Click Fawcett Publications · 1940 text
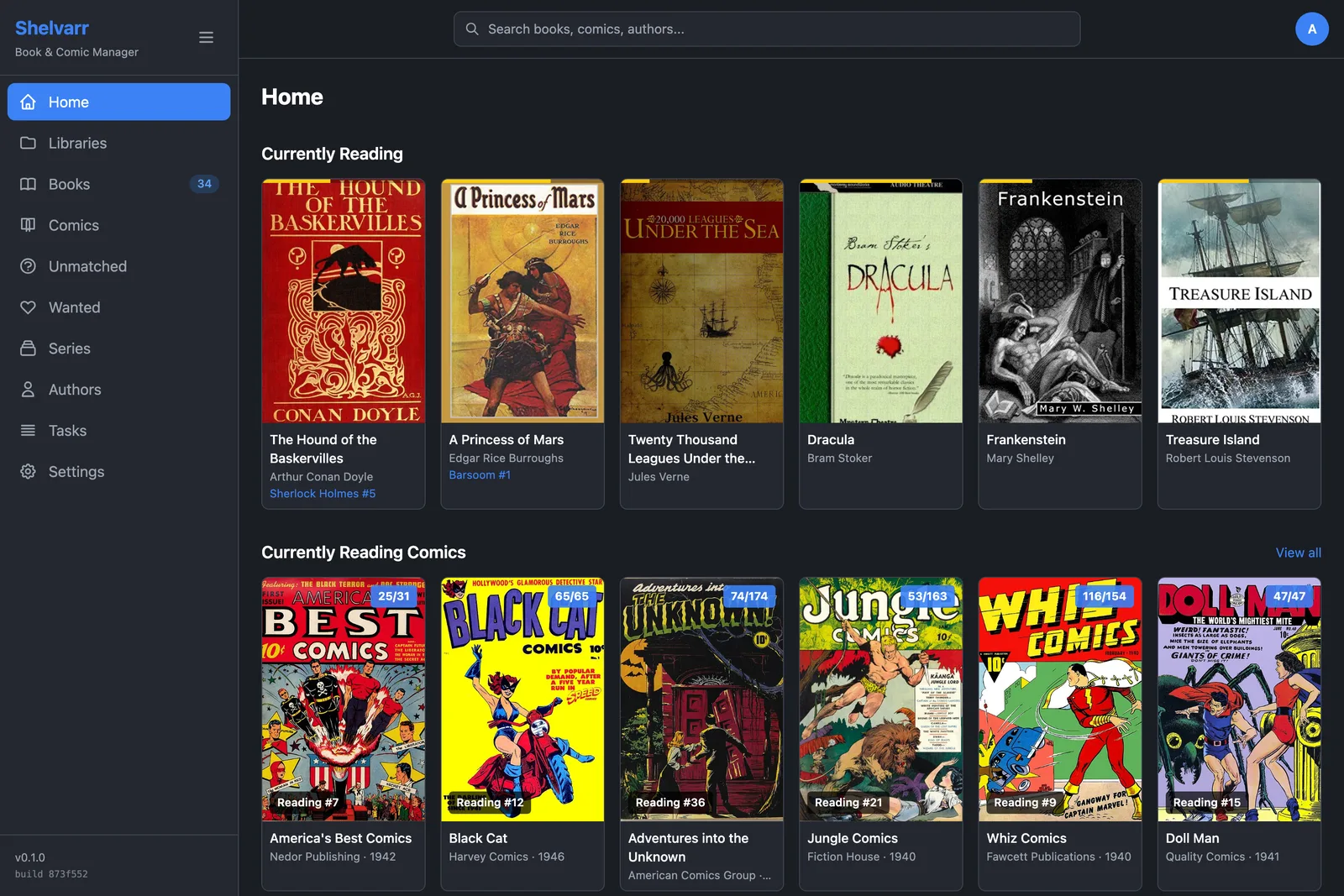The height and width of the screenshot is (896, 1344). click(x=1059, y=857)
